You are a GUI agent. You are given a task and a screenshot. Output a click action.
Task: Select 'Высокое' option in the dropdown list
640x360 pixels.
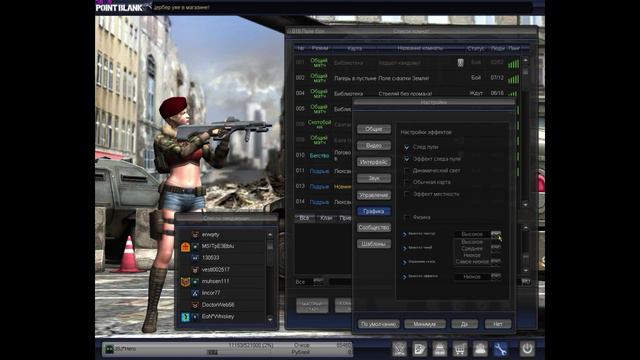472,242
